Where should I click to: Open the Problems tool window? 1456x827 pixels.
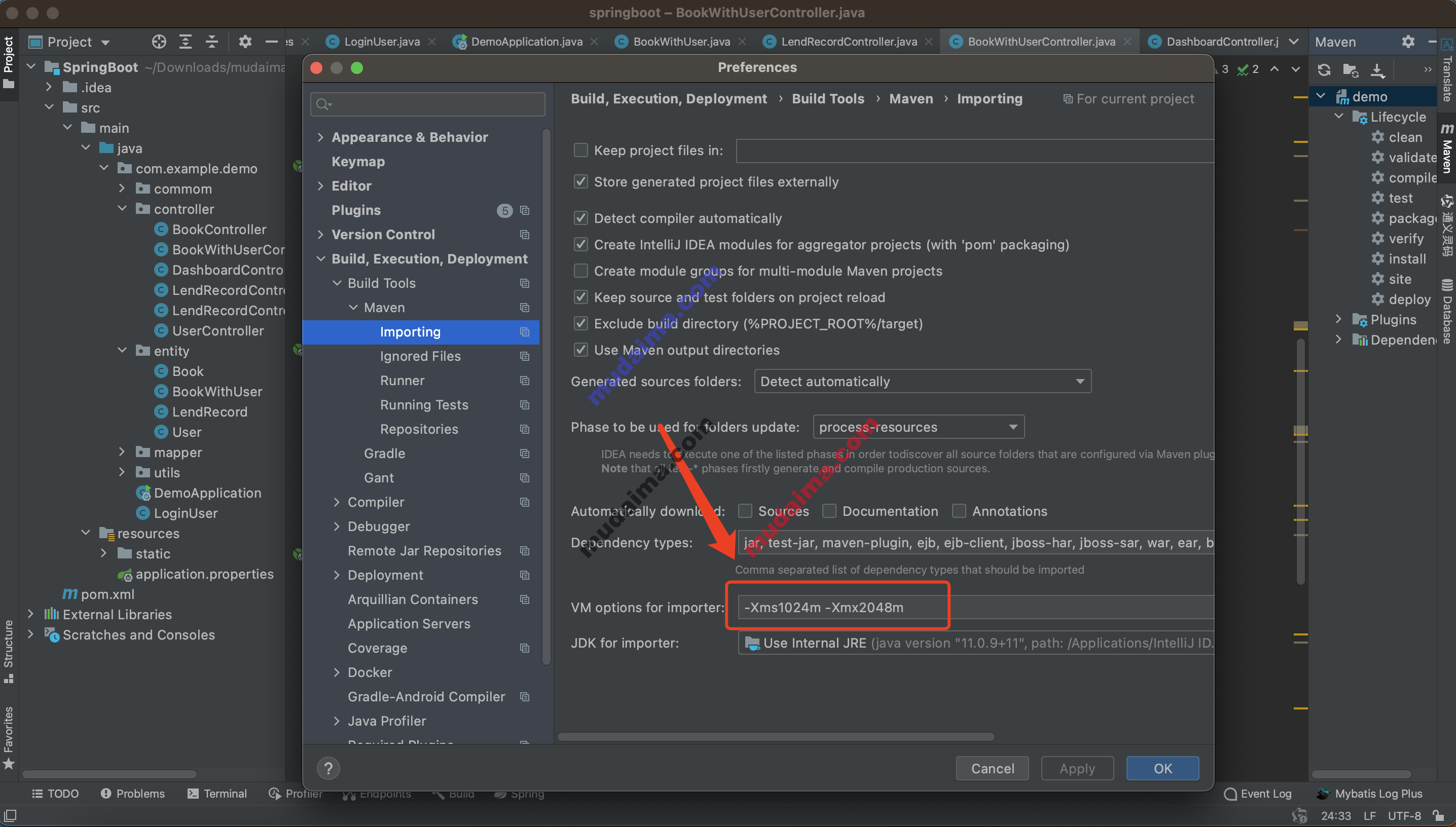(132, 793)
